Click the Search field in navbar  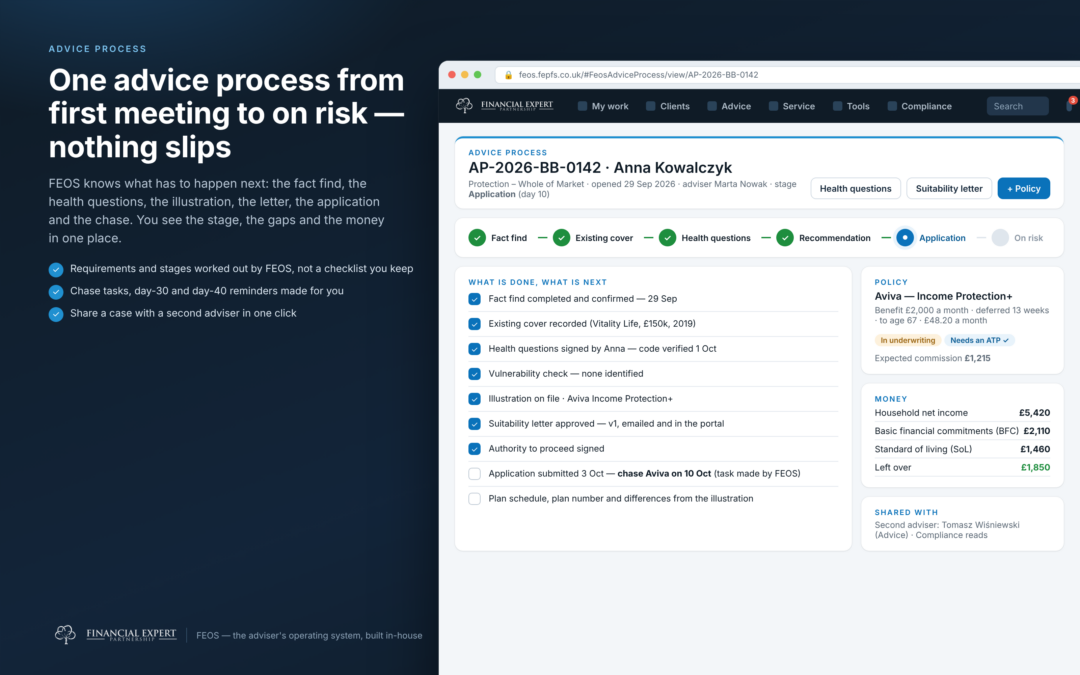pyautogui.click(x=1017, y=106)
